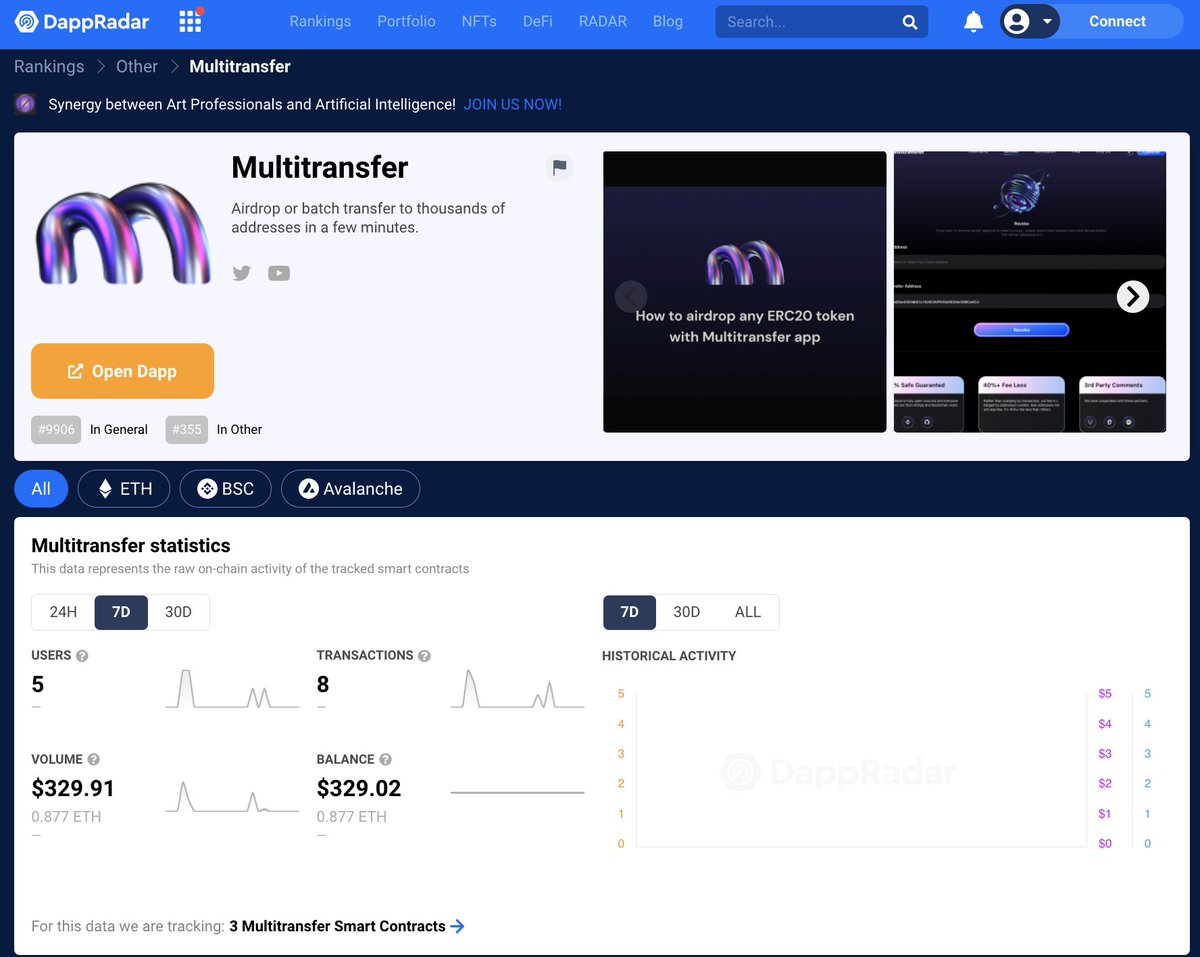
Task: Open the RADAR nav item
Action: (603, 21)
